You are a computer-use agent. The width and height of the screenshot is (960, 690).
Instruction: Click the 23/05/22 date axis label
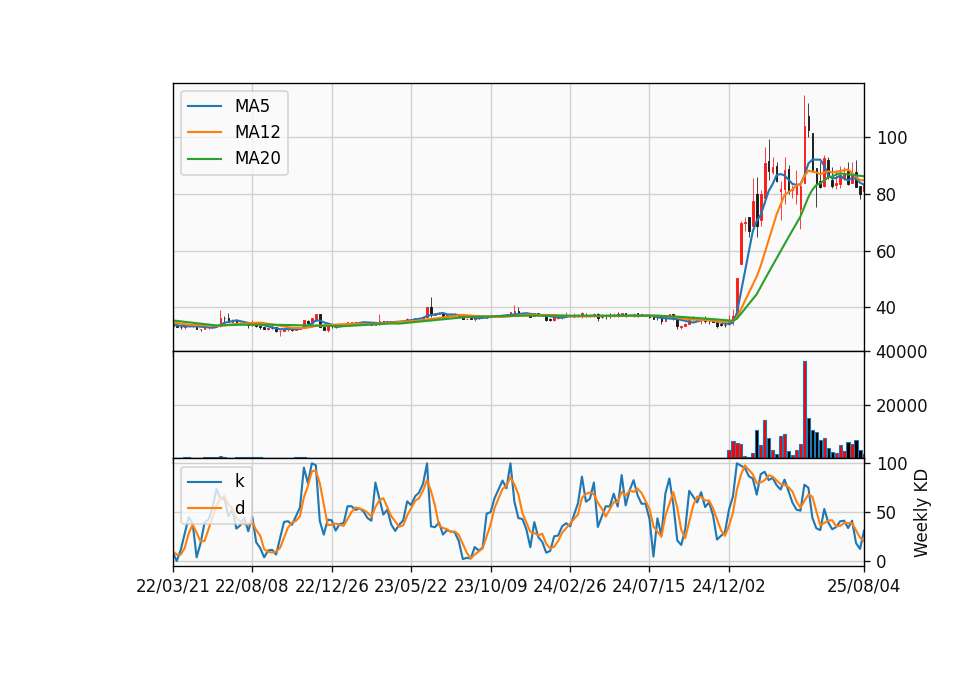(411, 586)
